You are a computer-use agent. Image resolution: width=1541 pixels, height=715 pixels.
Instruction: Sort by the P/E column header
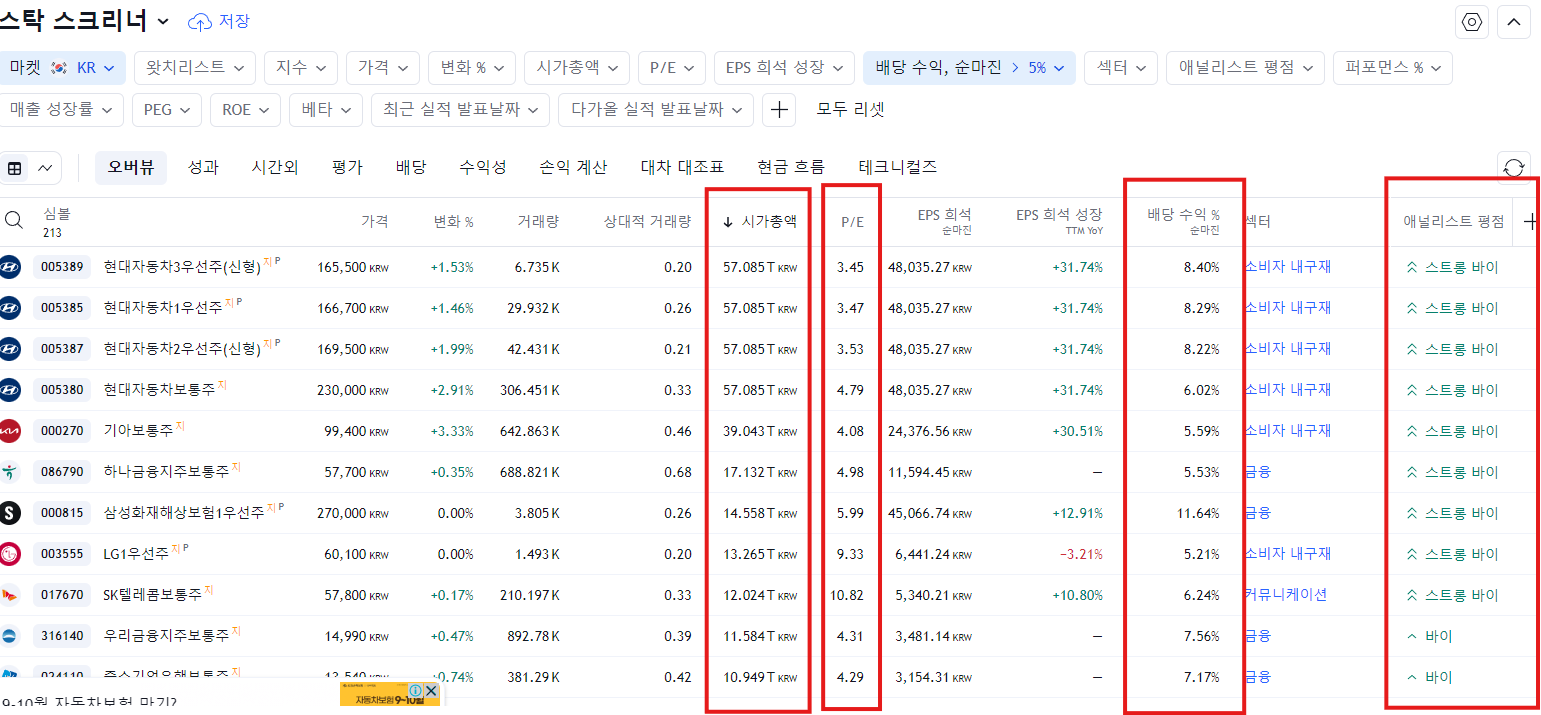tap(852, 222)
